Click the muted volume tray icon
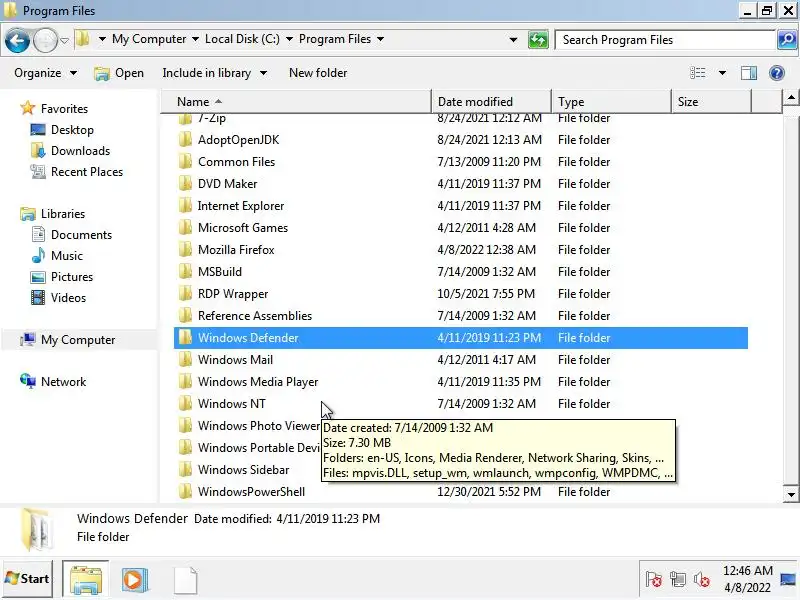This screenshot has height=600, width=800. (x=702, y=580)
